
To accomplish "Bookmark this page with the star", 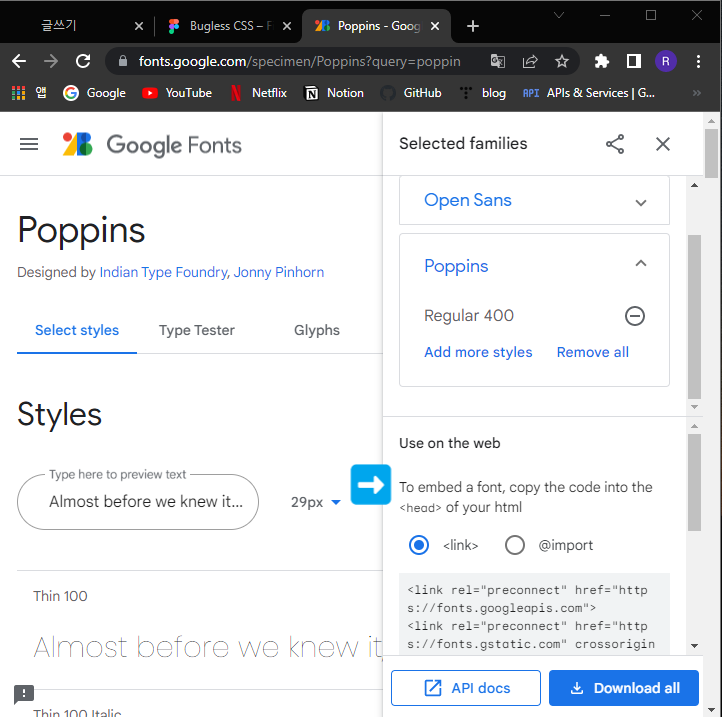I will 561,61.
